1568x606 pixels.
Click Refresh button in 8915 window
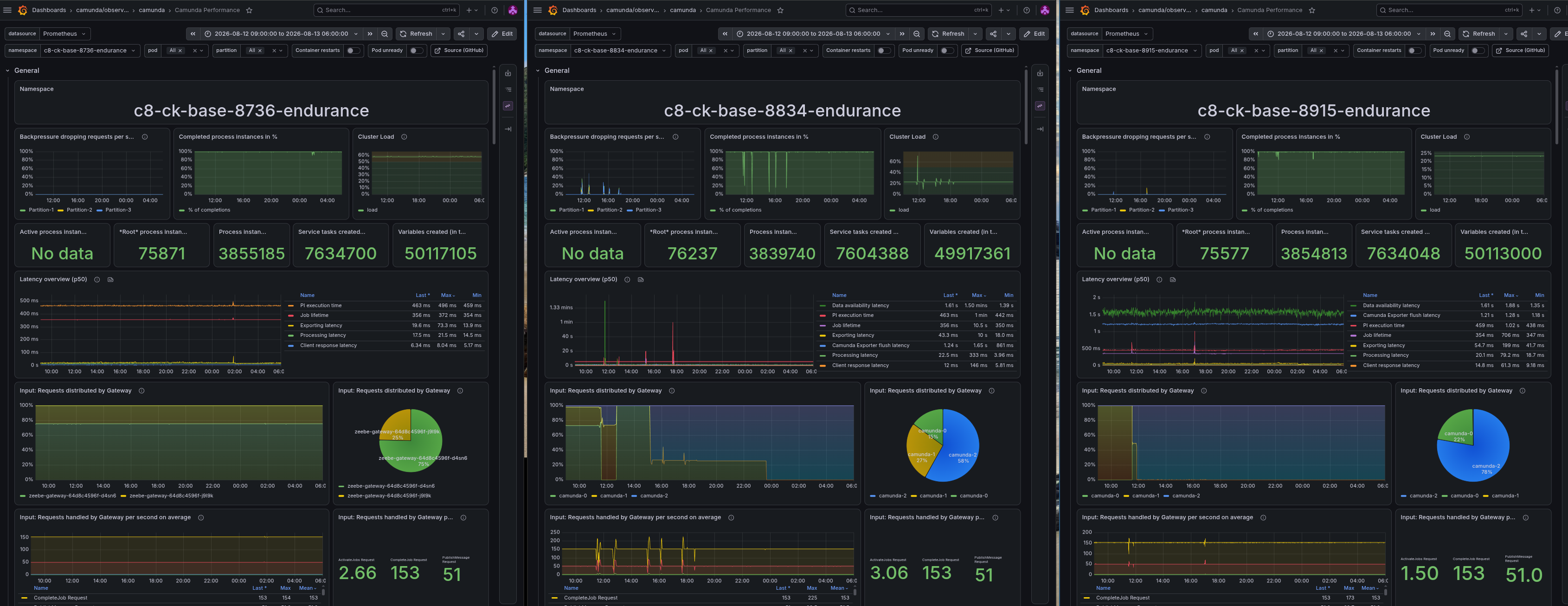[x=1478, y=34]
